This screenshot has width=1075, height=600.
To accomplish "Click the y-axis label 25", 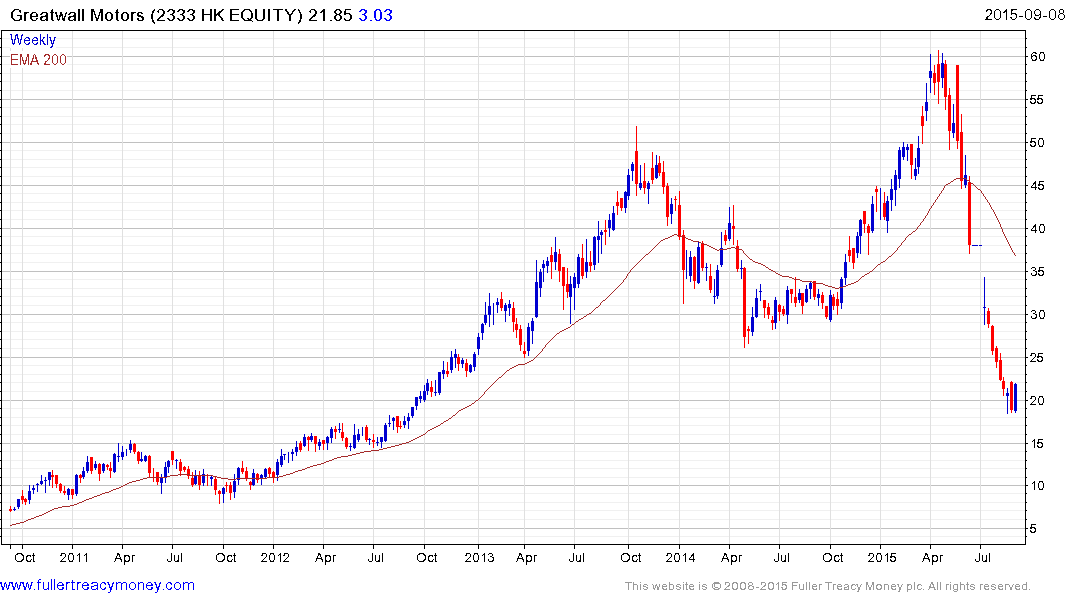I will [1038, 358].
